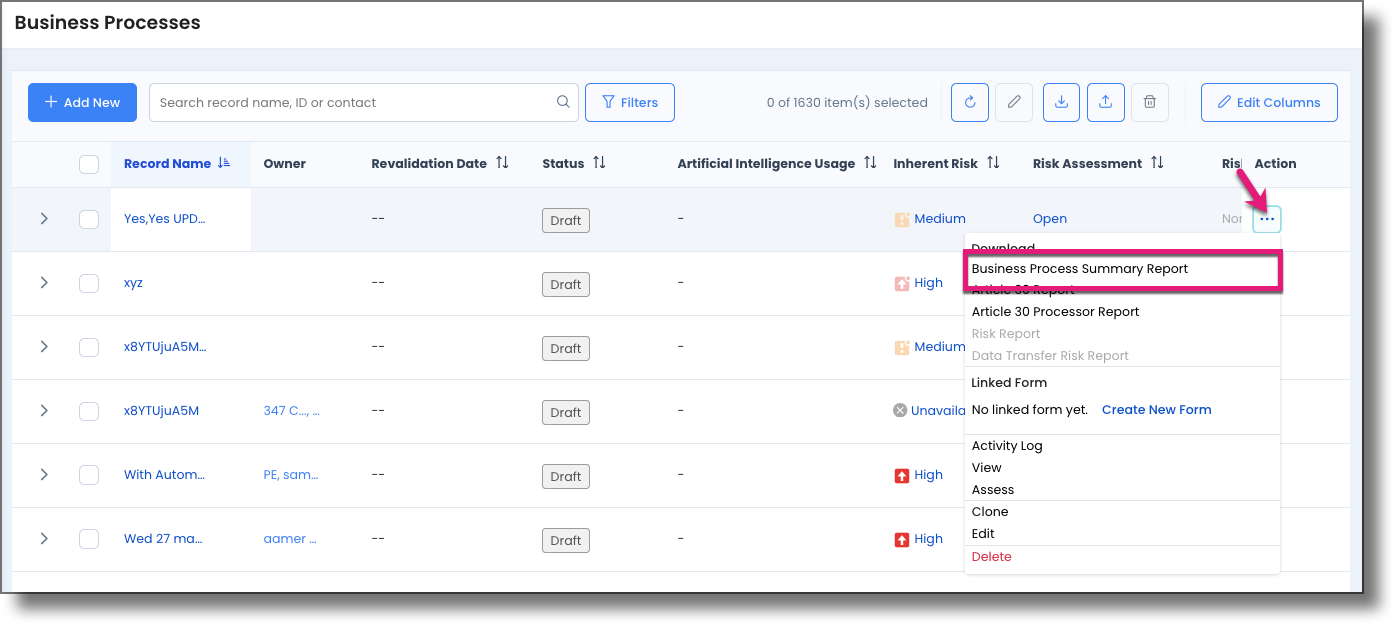Viewport: 1395px width, 625px height.
Task: Open the three-dots action menu for Yes,Yes UPD row
Action: tap(1267, 219)
